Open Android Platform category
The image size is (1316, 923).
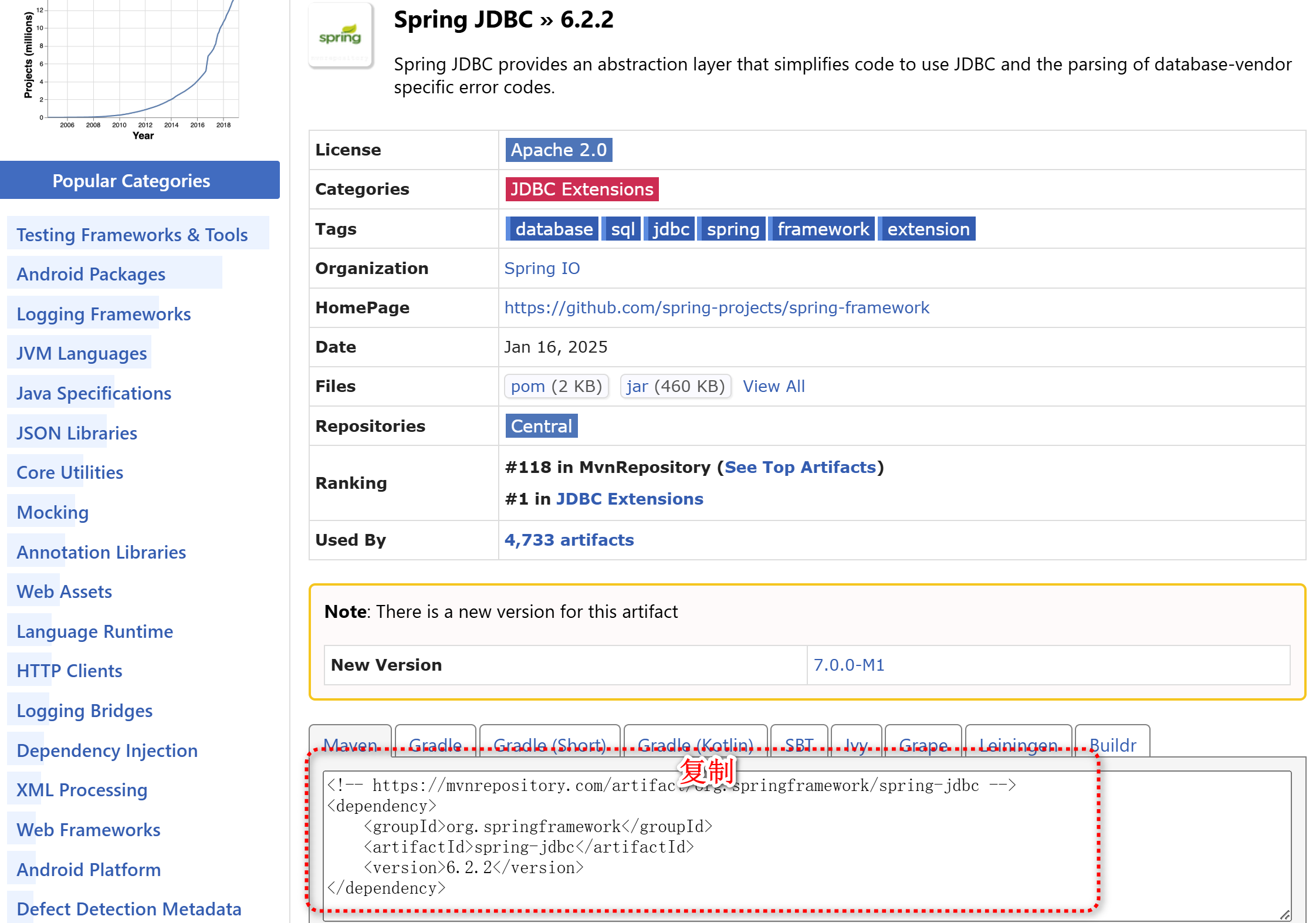click(89, 870)
